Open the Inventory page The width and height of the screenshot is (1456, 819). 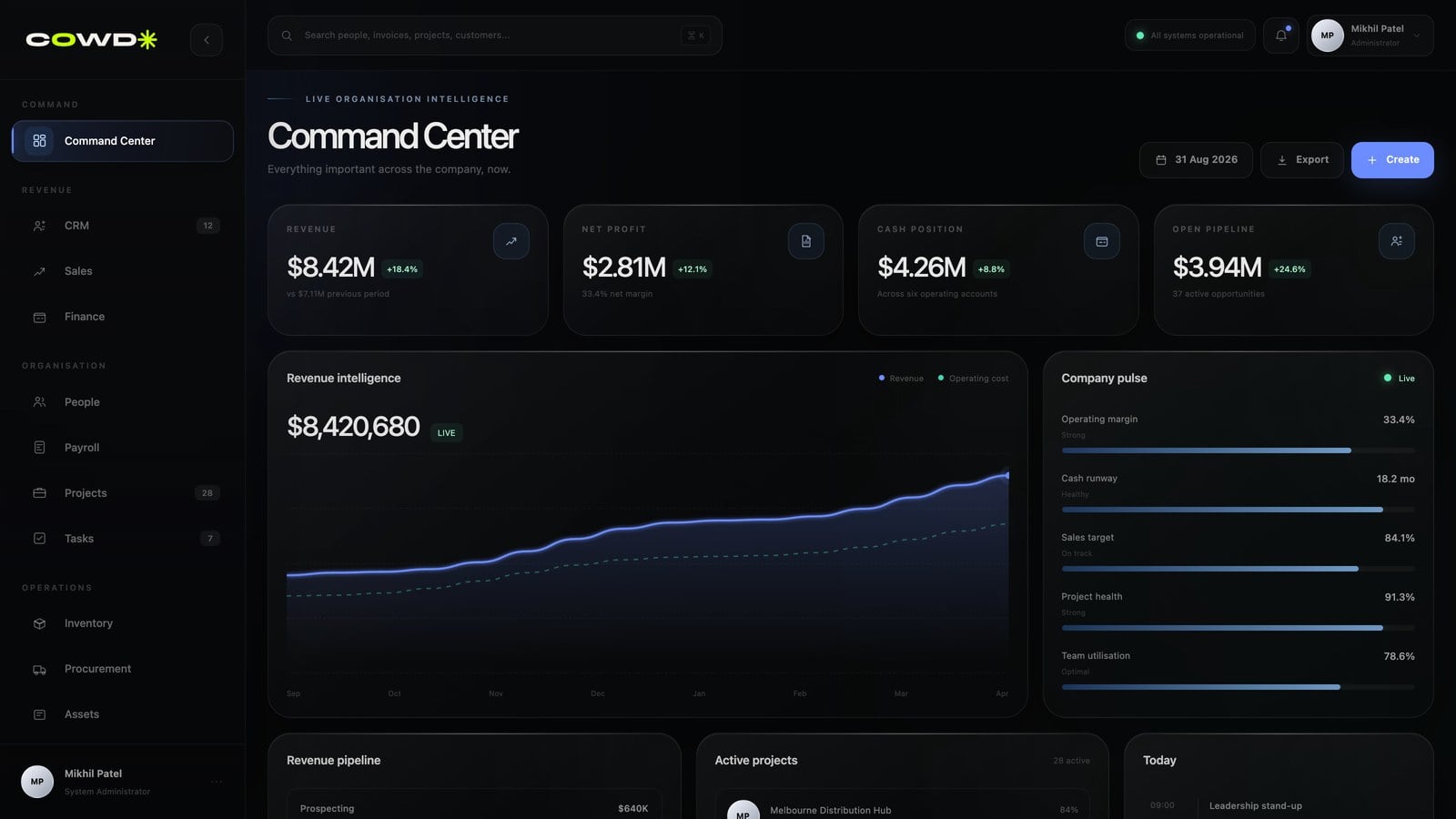pos(123,623)
